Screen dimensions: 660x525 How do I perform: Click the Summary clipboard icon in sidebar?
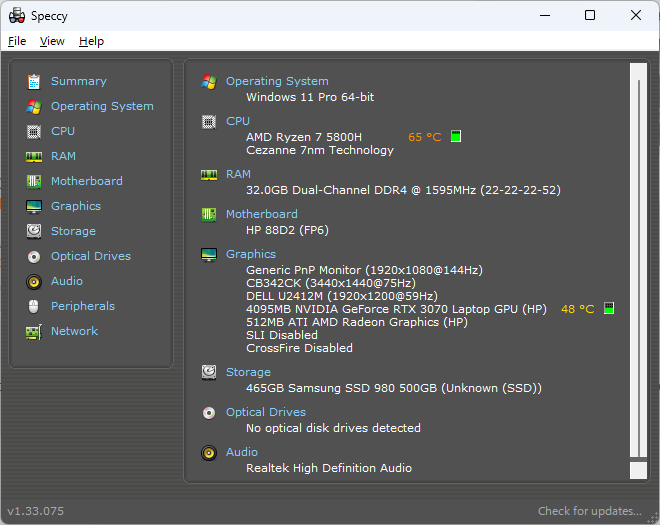[x=34, y=82]
